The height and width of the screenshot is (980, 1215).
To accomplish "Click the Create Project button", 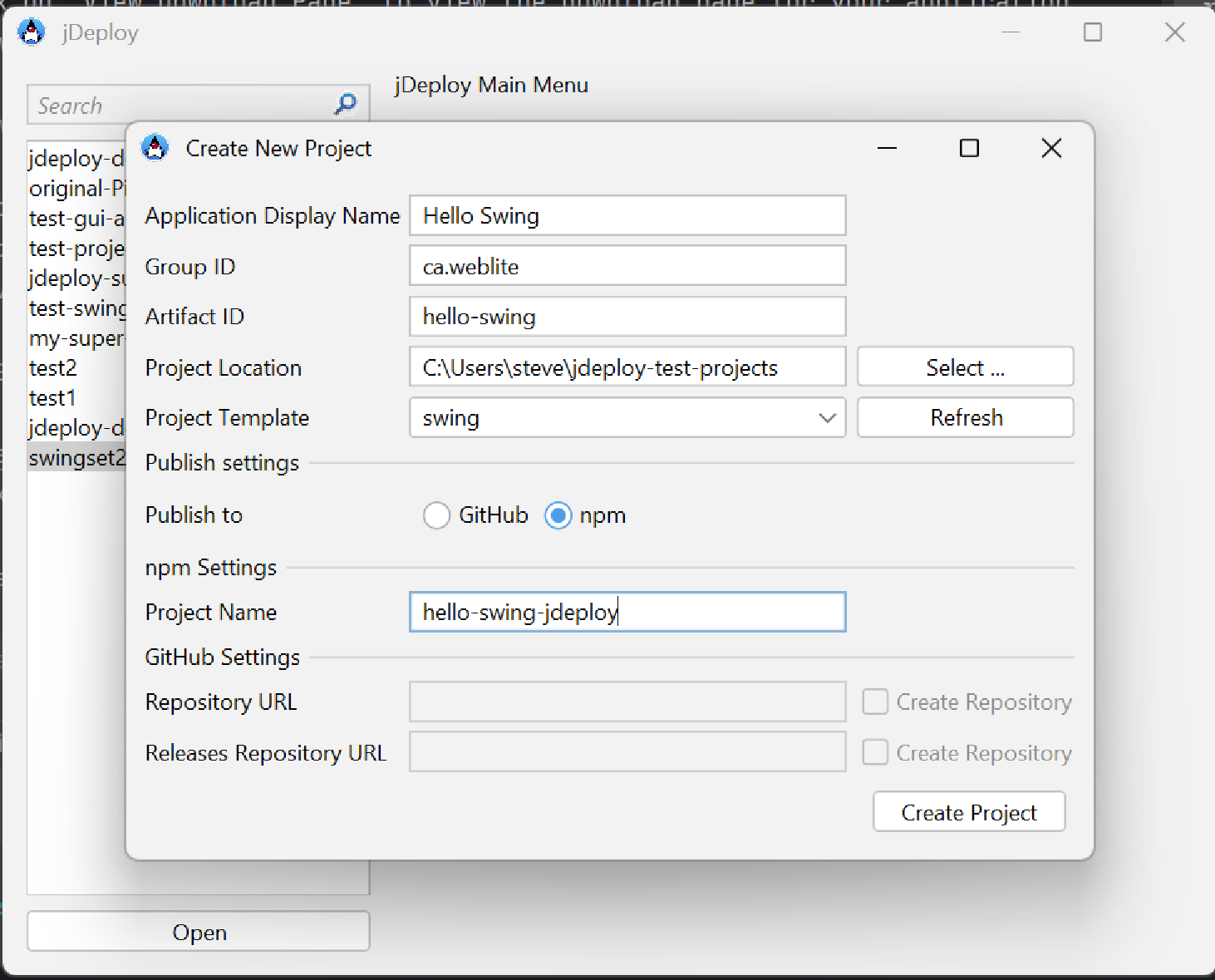I will click(968, 812).
